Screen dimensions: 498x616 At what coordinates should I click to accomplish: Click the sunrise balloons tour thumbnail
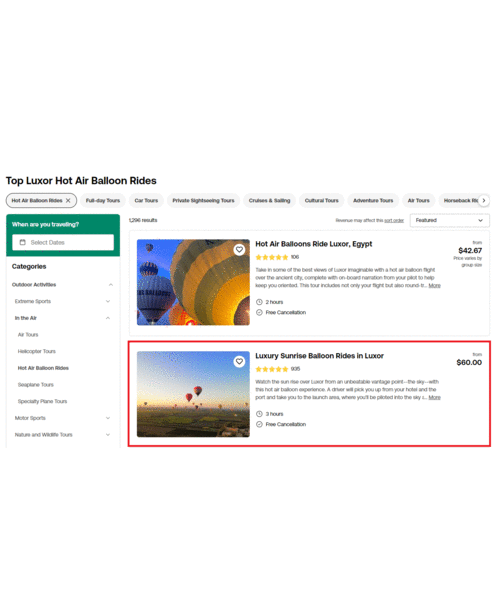click(x=193, y=394)
